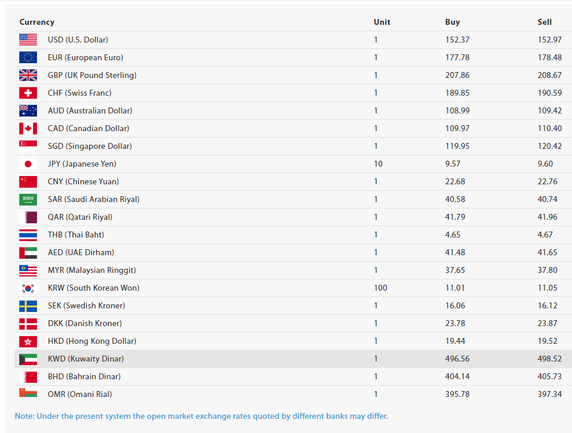Click the GBP sell rate 208.67
572x433 pixels.
[549, 75]
